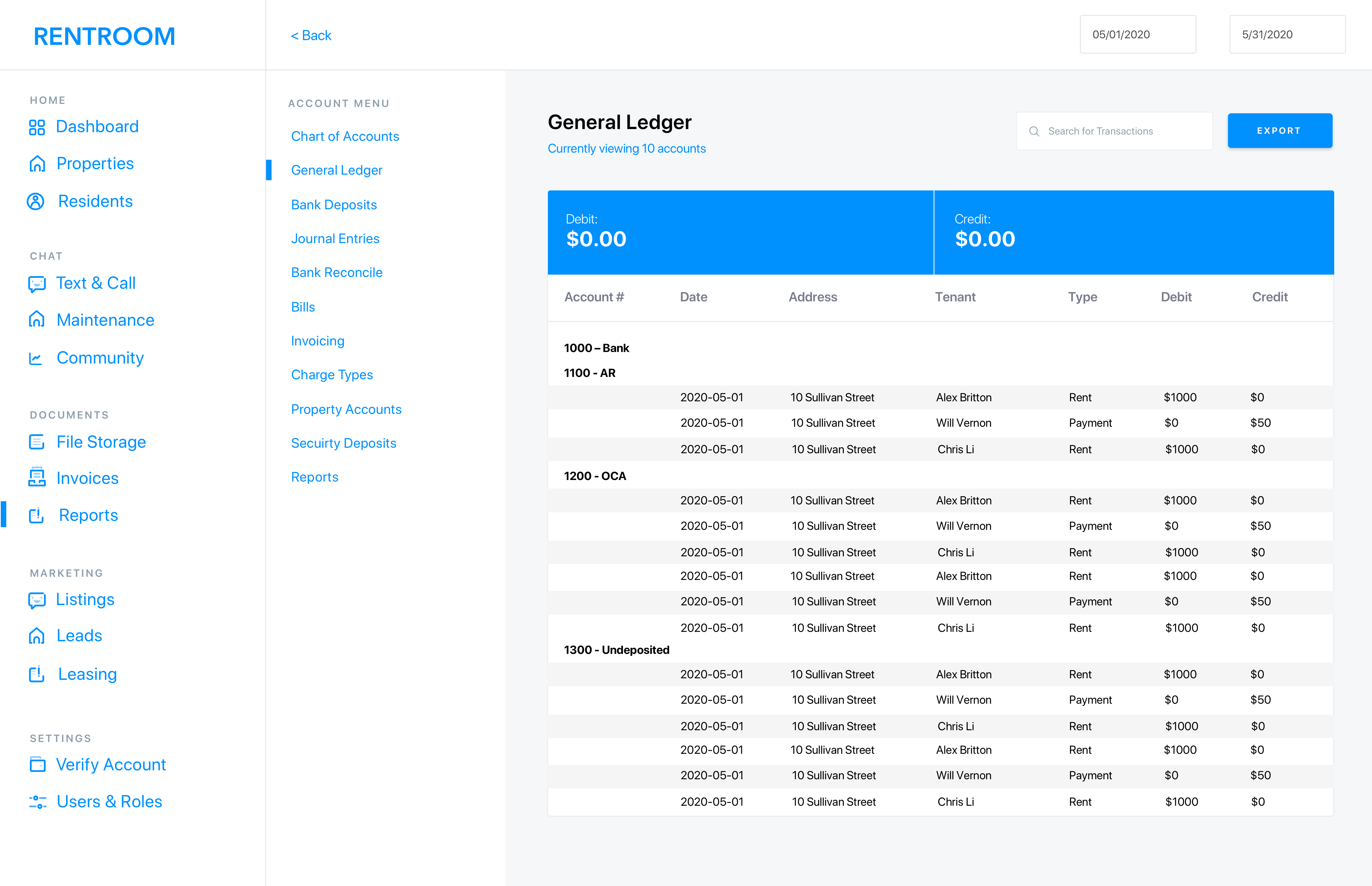The image size is (1372, 886).
Task: Click the Leasing icon in sidebar
Action: click(37, 674)
